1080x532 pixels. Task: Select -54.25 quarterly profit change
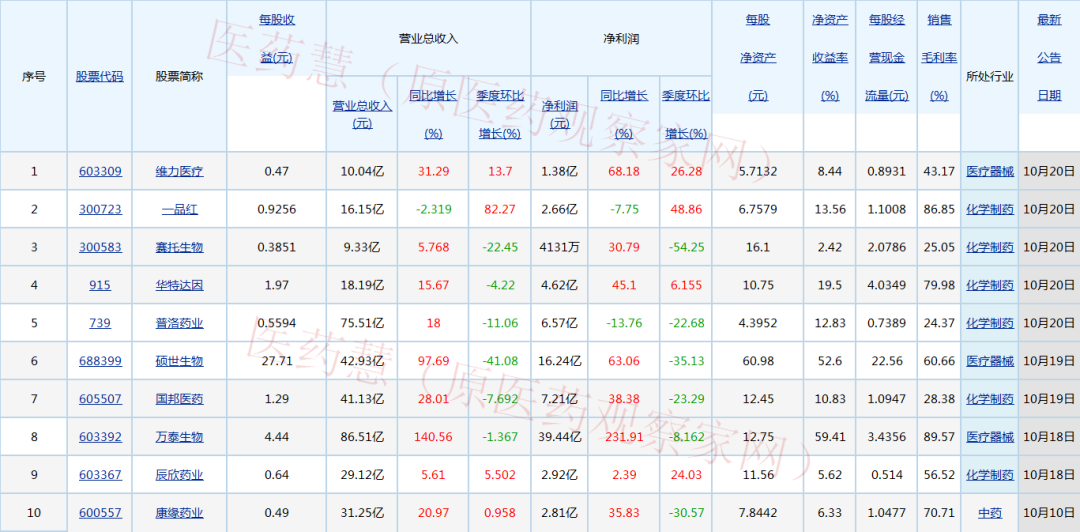click(685, 247)
